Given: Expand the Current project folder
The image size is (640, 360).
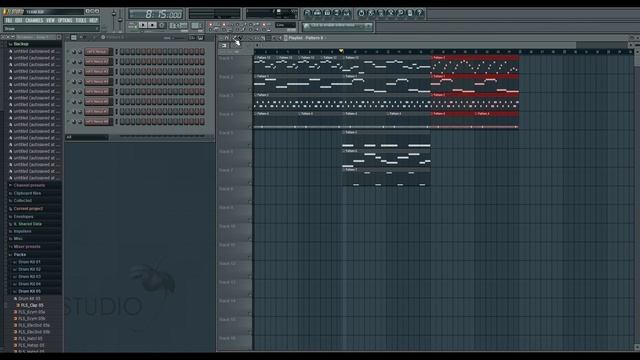Looking at the screenshot, I should [x=28, y=209].
